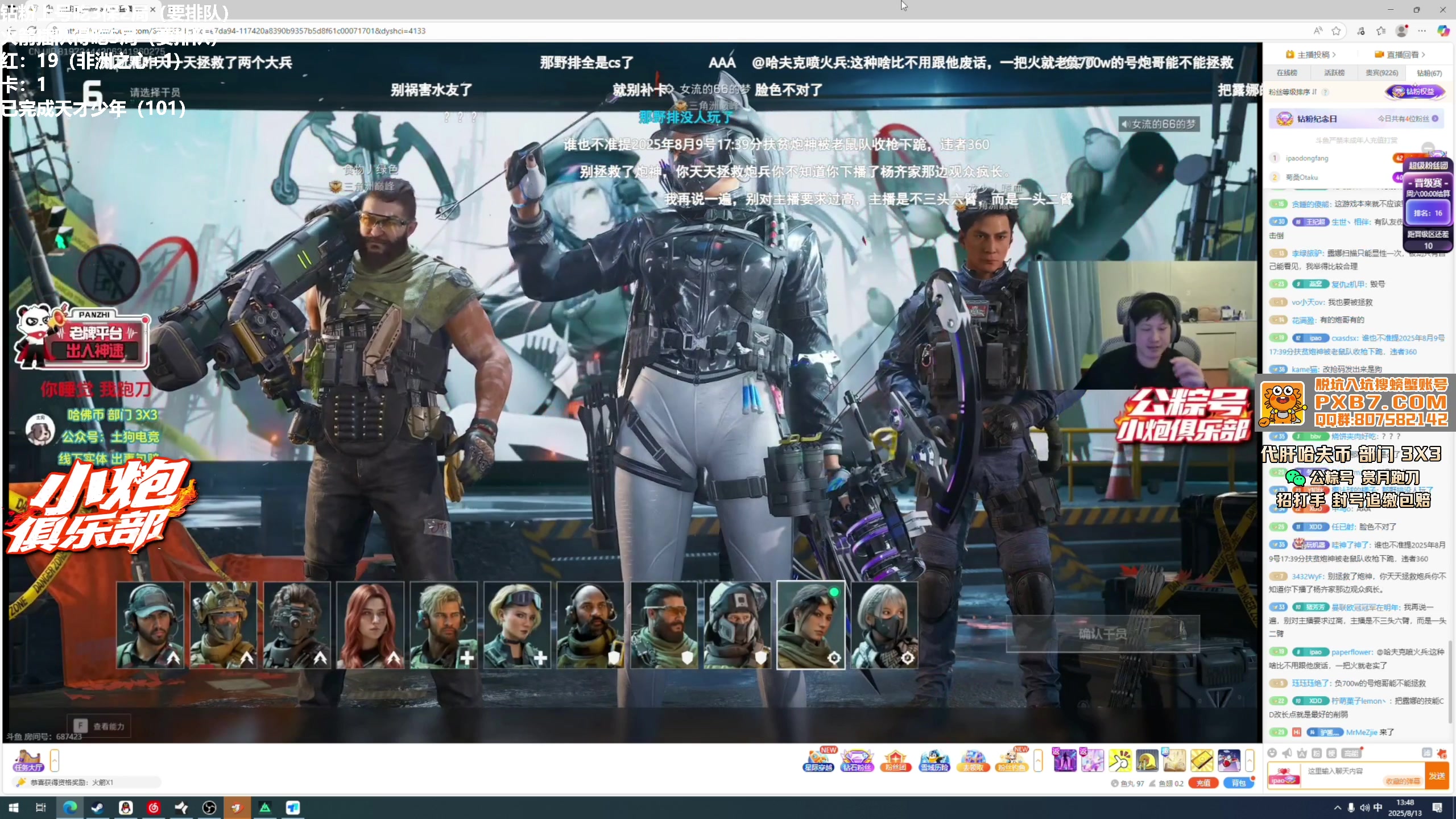Open the 直播回看 replay link
Viewport: 1456px width, 819px height.
click(1400, 55)
